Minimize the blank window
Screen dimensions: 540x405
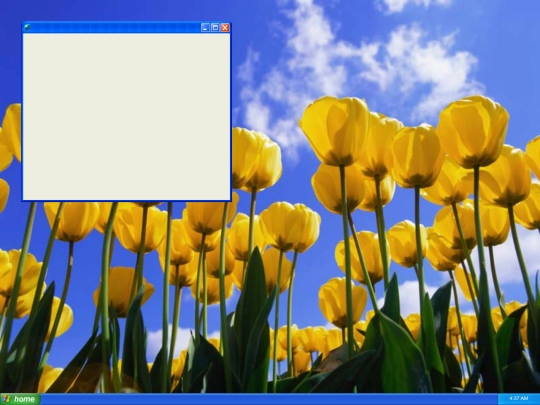[205, 28]
